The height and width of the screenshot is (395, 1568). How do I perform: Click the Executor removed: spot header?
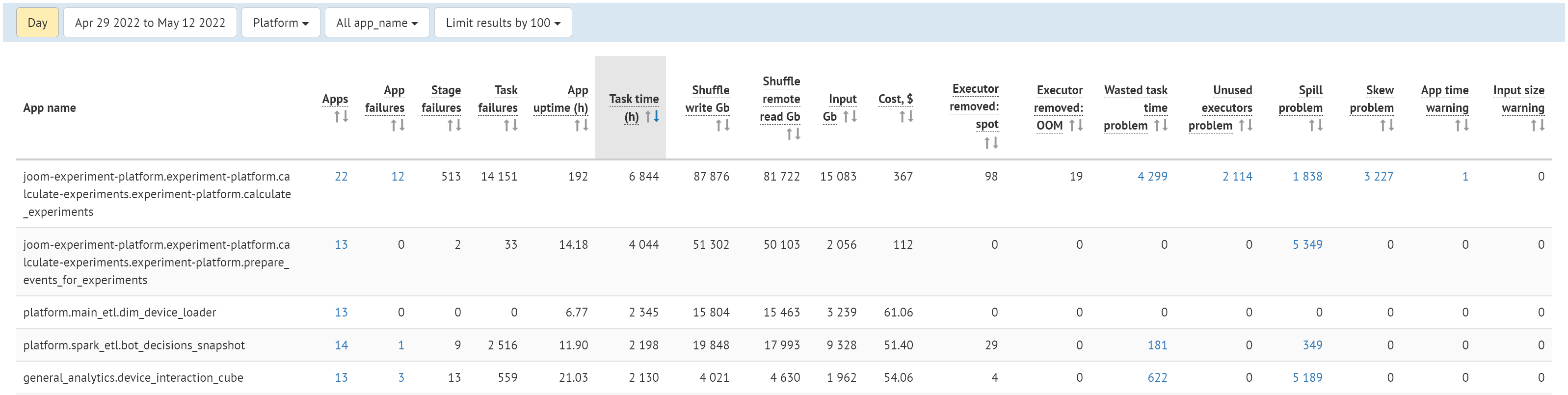click(x=974, y=106)
